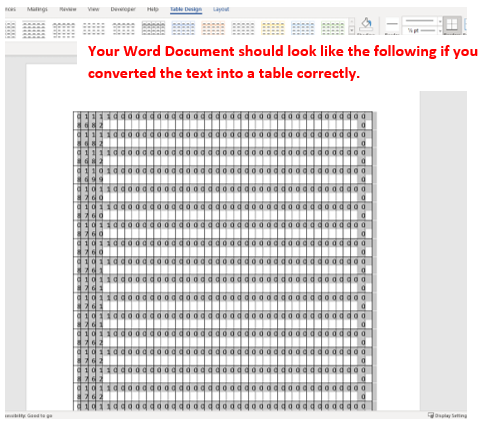Apply the green table style thumbnail
The height and width of the screenshot is (435, 494).
(333, 28)
